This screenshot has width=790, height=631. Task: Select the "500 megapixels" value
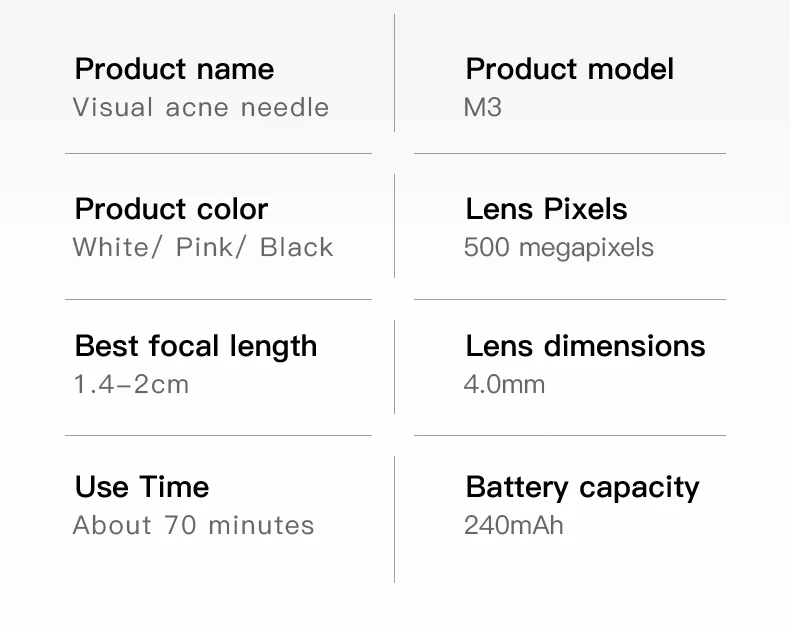pyautogui.click(x=559, y=247)
